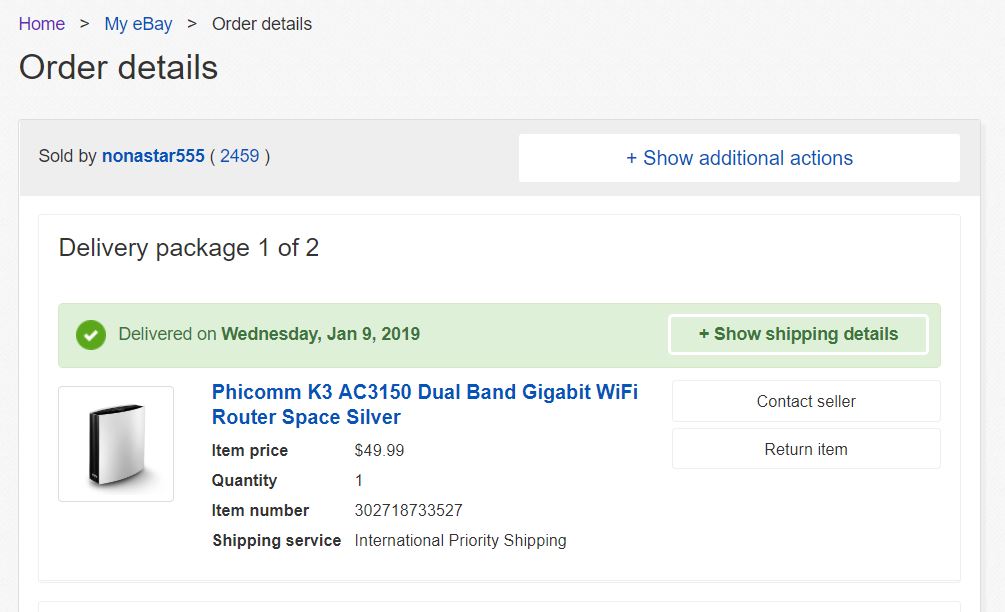1005x612 pixels.
Task: Expand Show shipping details
Action: (x=798, y=334)
